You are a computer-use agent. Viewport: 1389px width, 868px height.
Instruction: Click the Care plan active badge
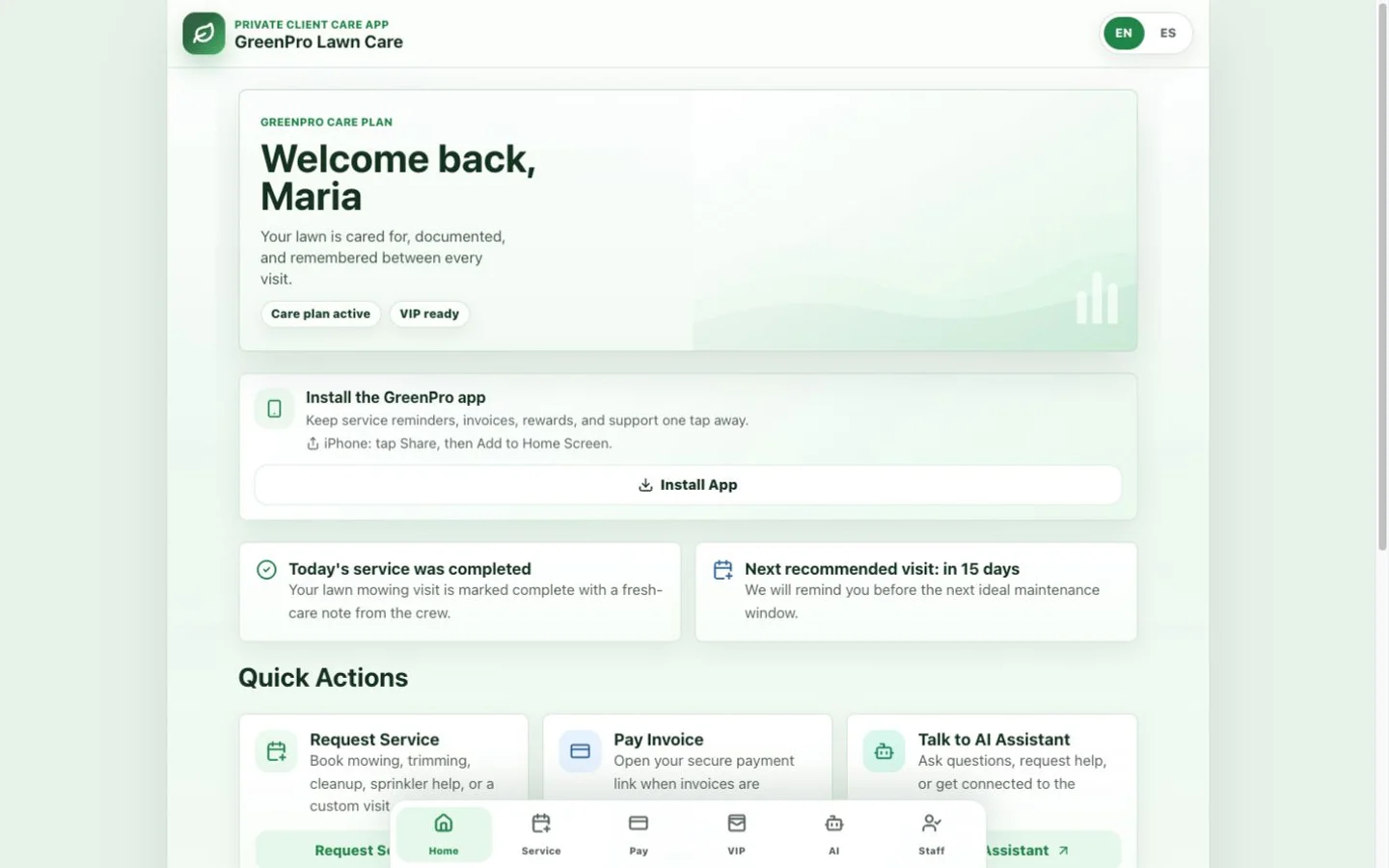click(320, 314)
